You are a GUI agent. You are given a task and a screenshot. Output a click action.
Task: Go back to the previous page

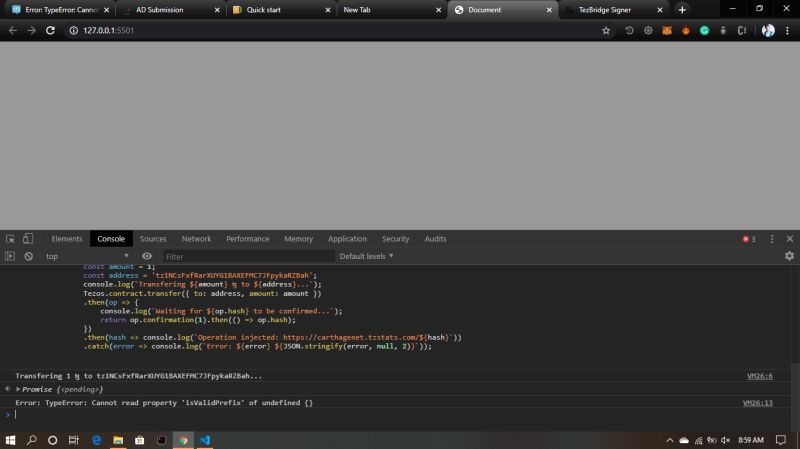pos(13,31)
